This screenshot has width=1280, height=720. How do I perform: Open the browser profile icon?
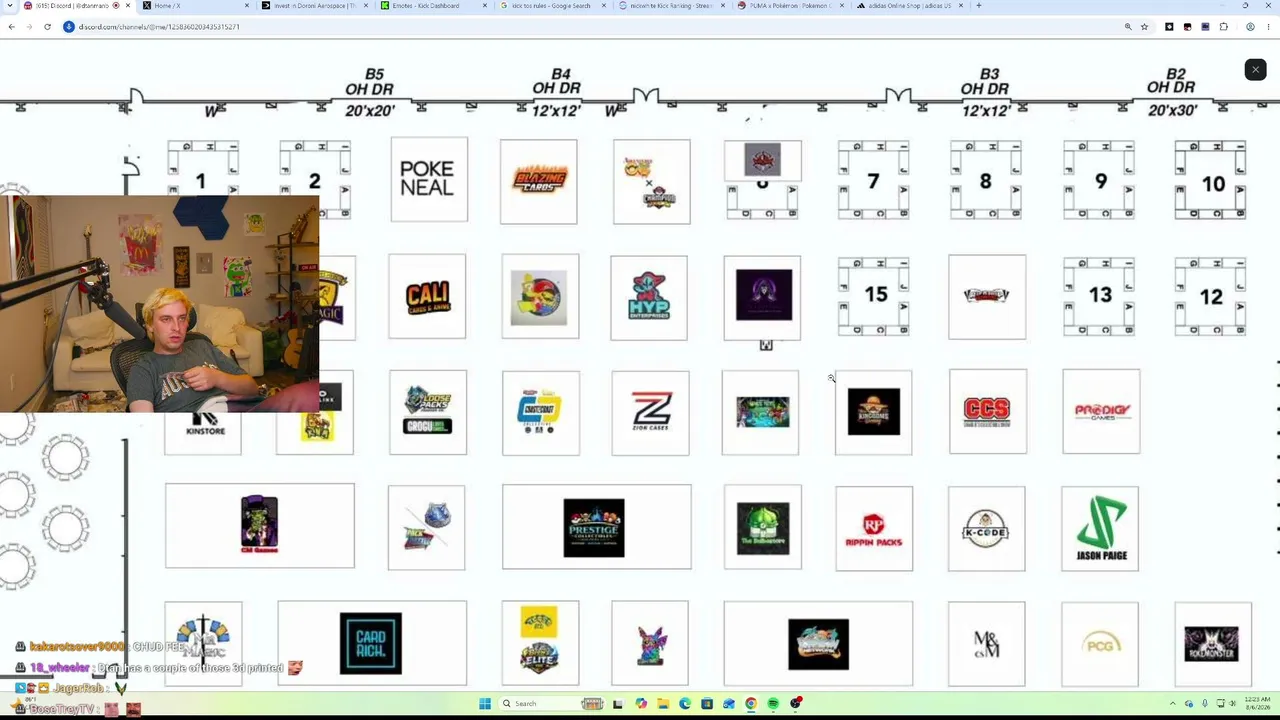[x=1250, y=27]
